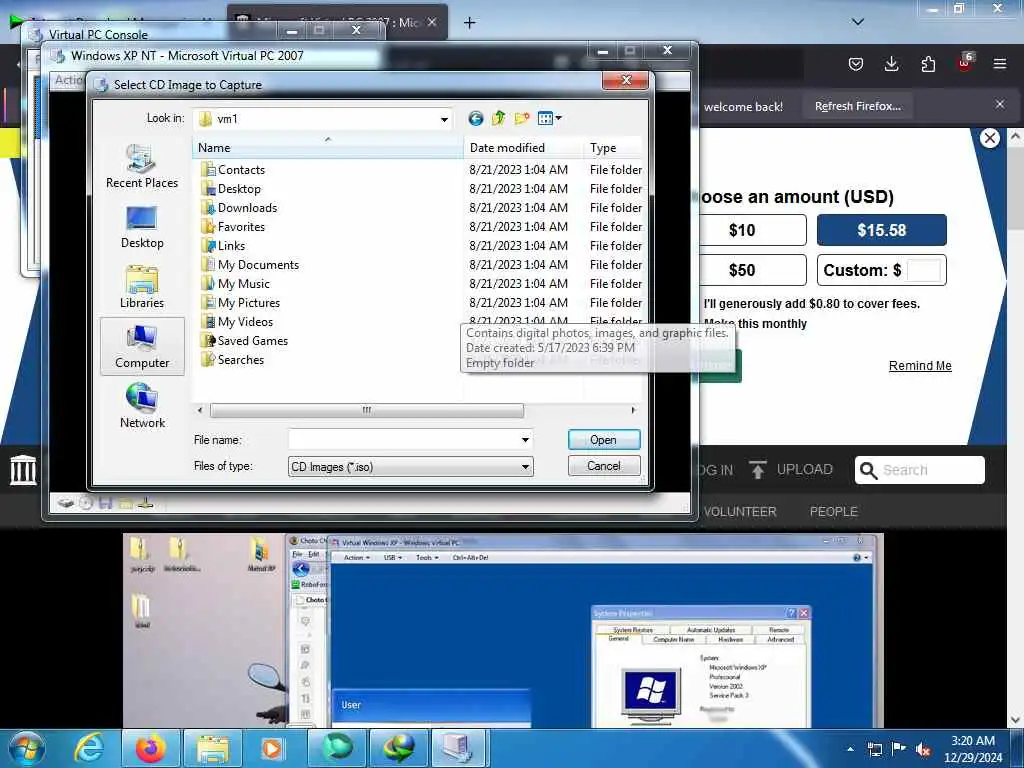
Task: Sort list by Name column header
Action: click(x=328, y=148)
